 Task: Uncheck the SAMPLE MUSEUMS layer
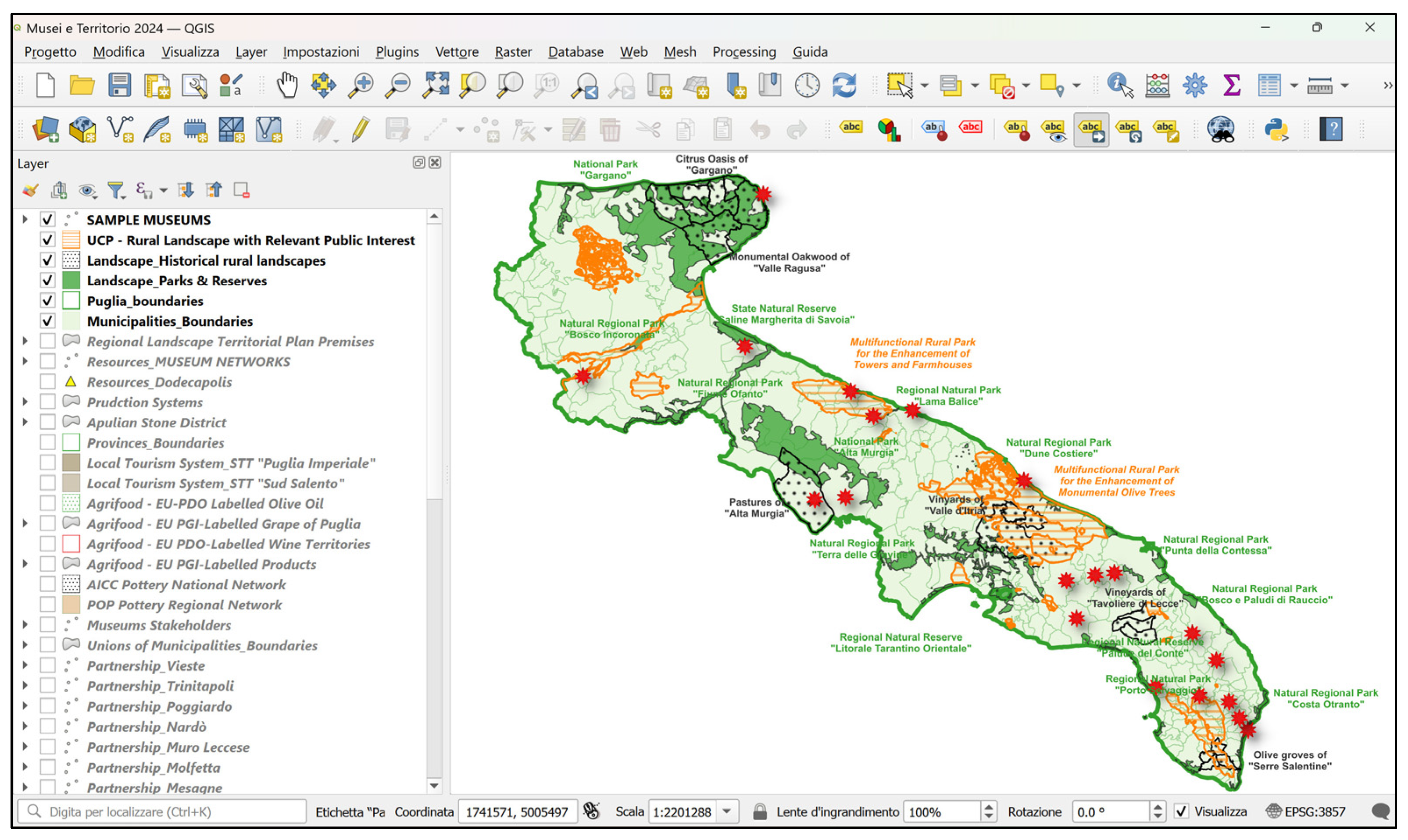(47, 220)
